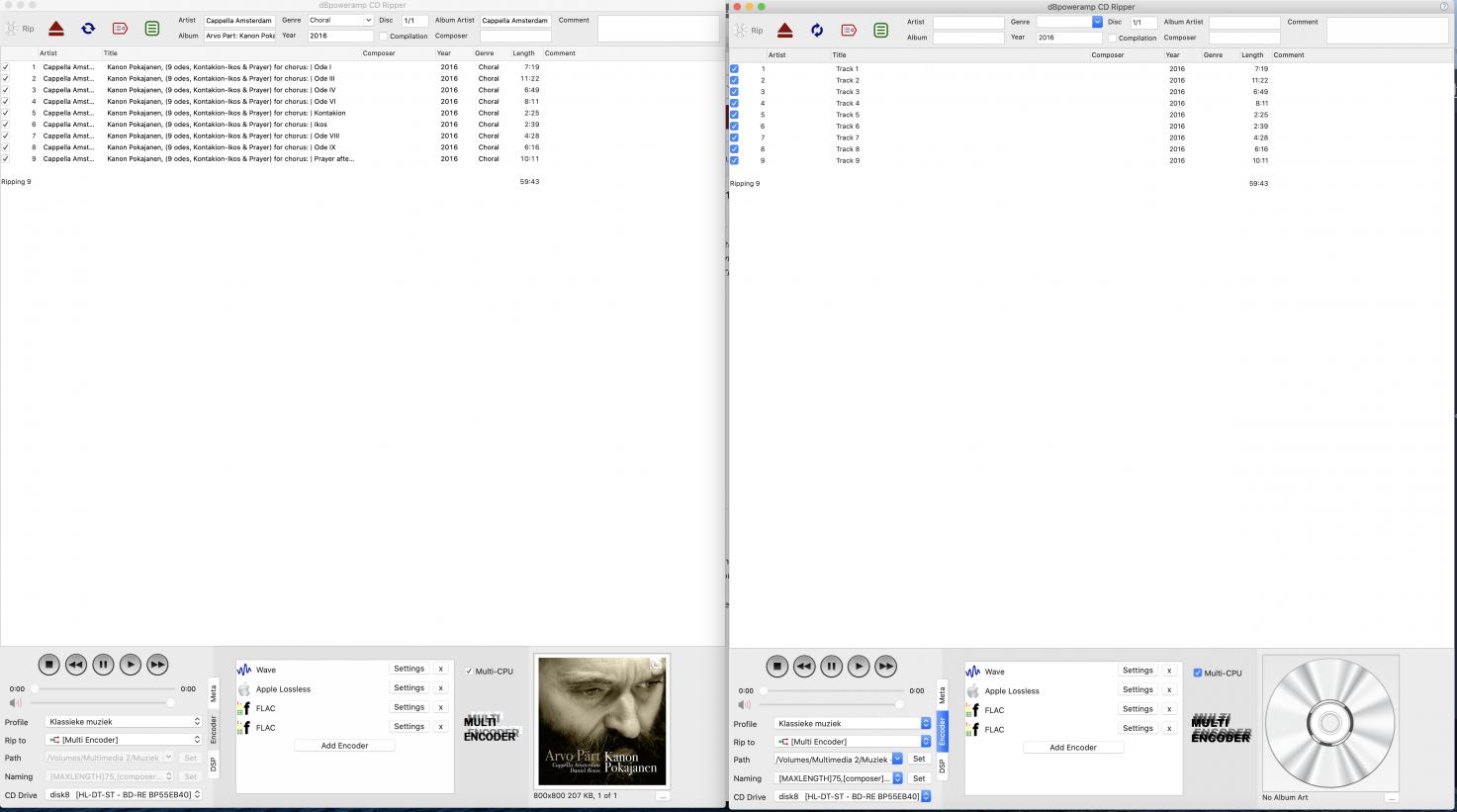Open the red metadata tag icon in the left window
This screenshot has height=812, width=1457.
(120, 29)
